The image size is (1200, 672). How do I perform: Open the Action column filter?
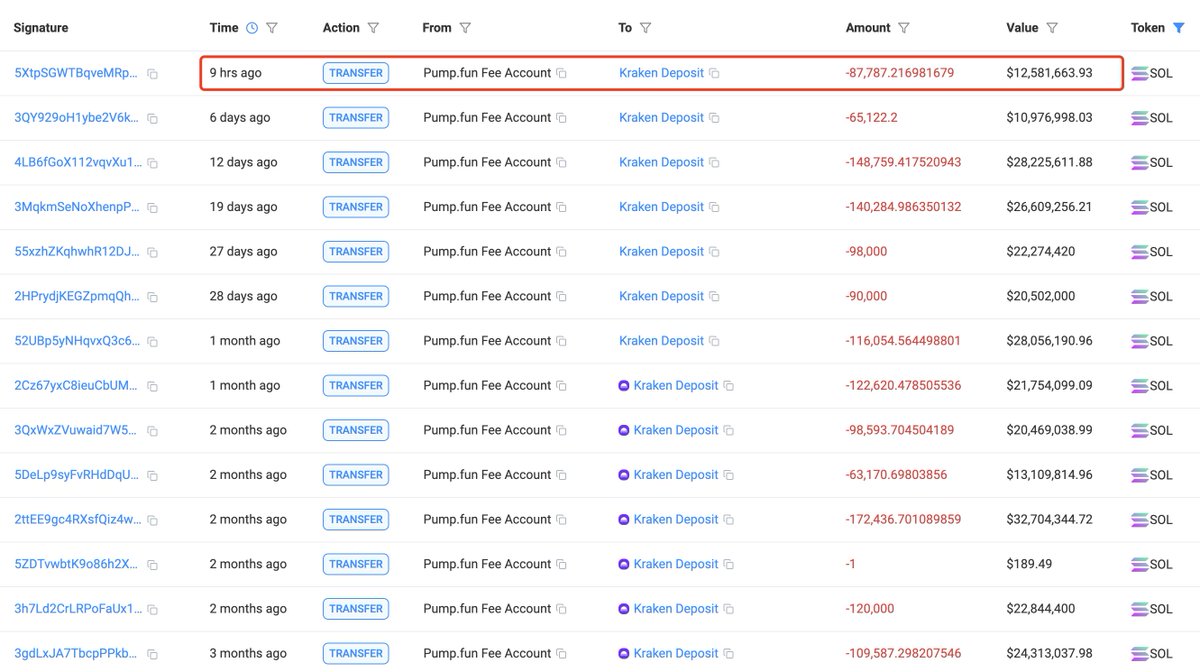tap(373, 28)
